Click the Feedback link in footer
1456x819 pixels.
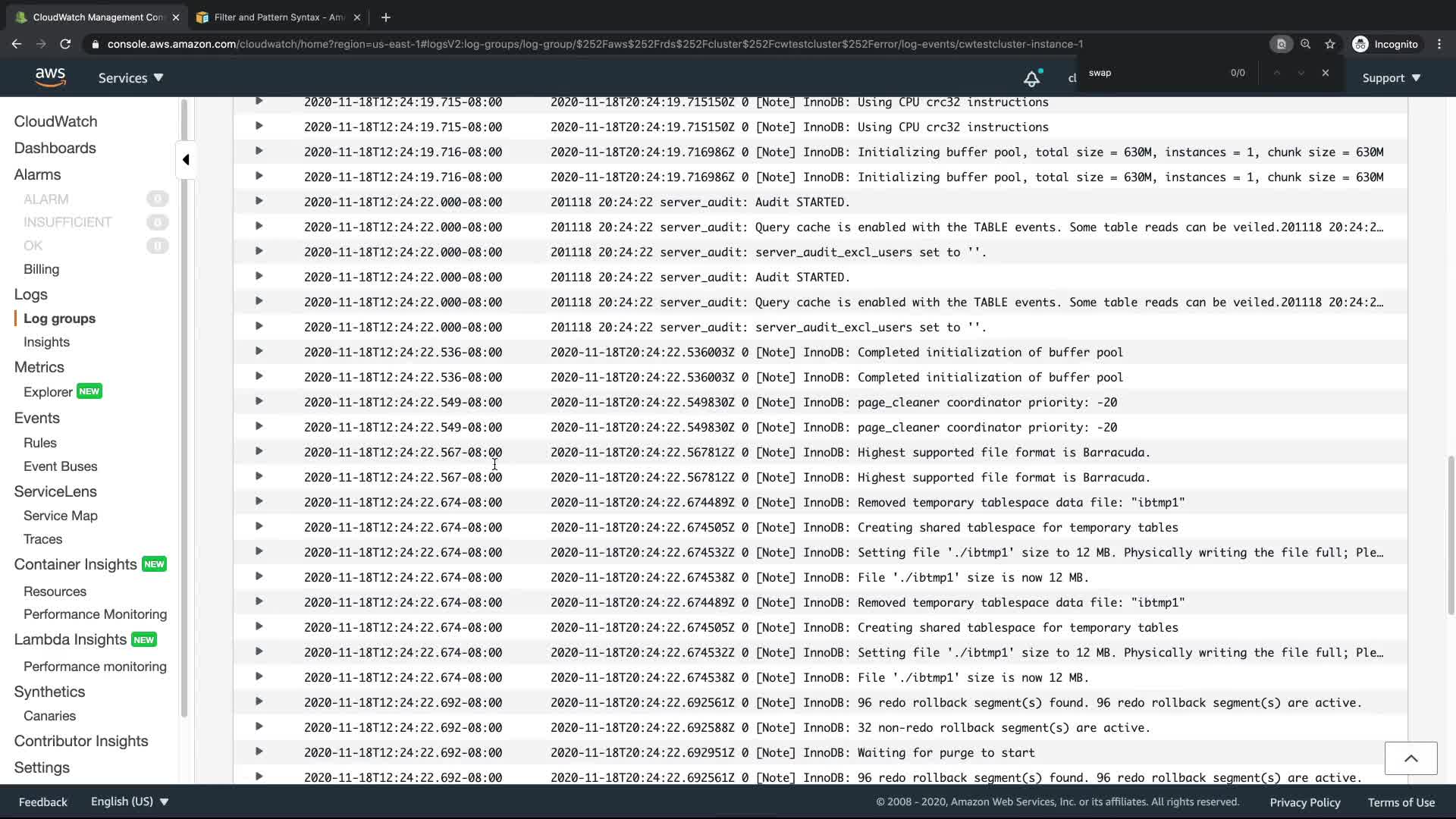42,802
